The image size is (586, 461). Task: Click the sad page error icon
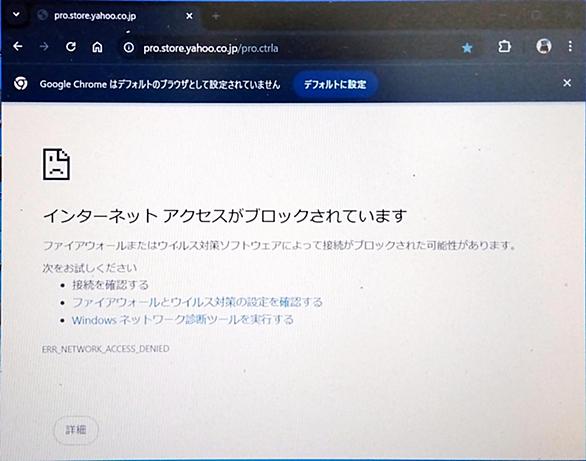56,164
